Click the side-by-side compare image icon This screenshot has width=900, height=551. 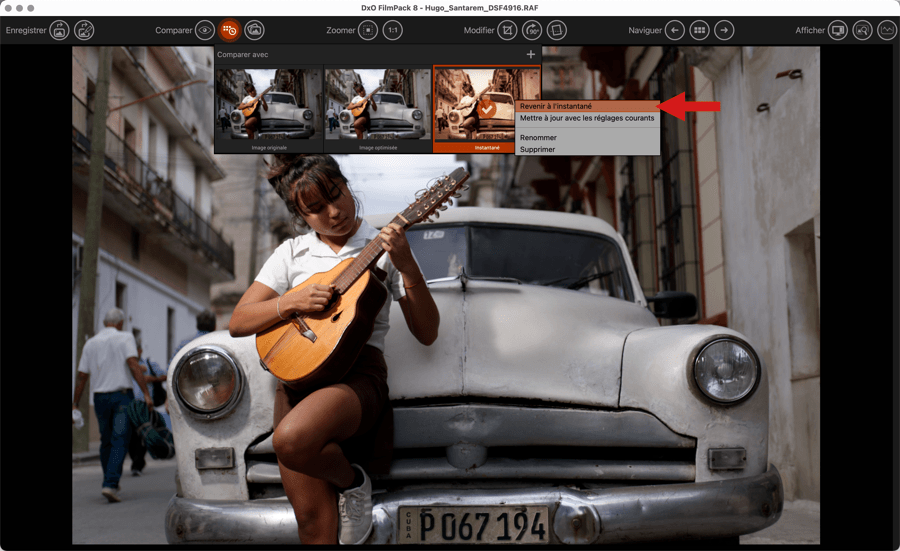[x=255, y=31]
